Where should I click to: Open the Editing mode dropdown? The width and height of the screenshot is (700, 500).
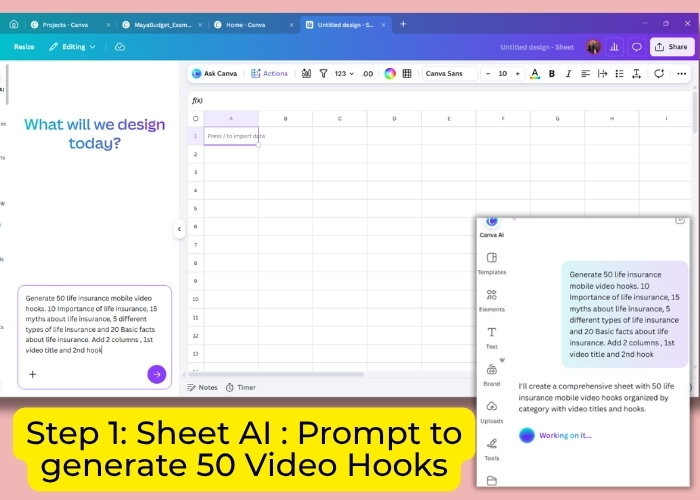pyautogui.click(x=72, y=46)
